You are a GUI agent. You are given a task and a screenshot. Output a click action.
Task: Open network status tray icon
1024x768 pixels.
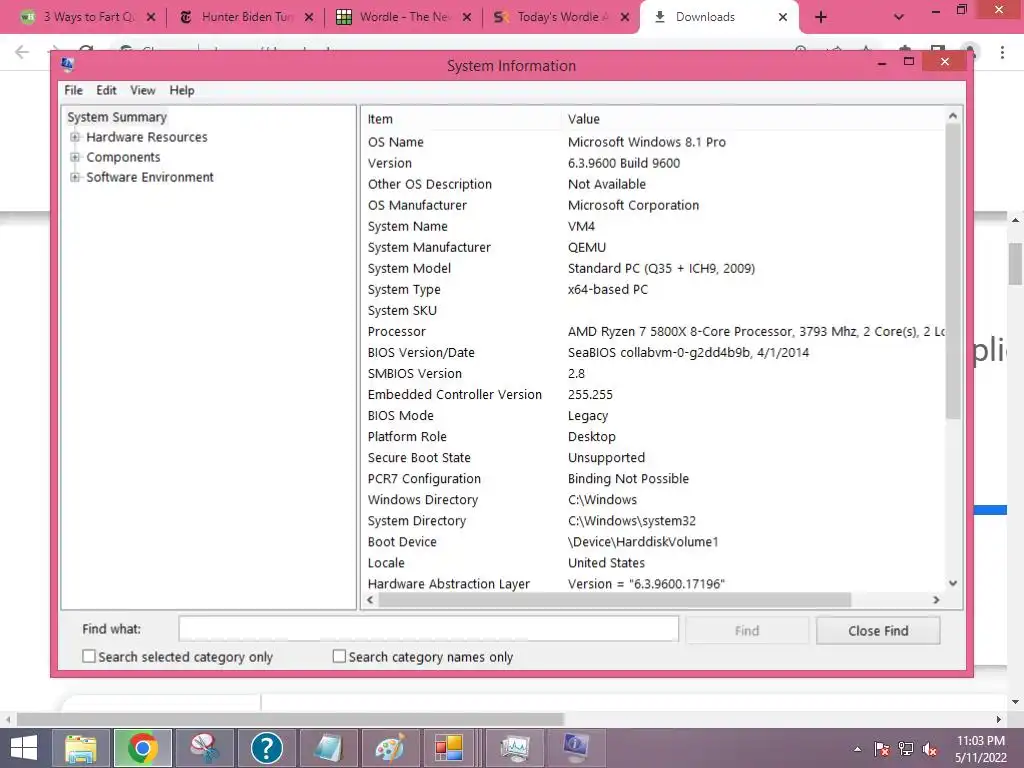point(906,749)
